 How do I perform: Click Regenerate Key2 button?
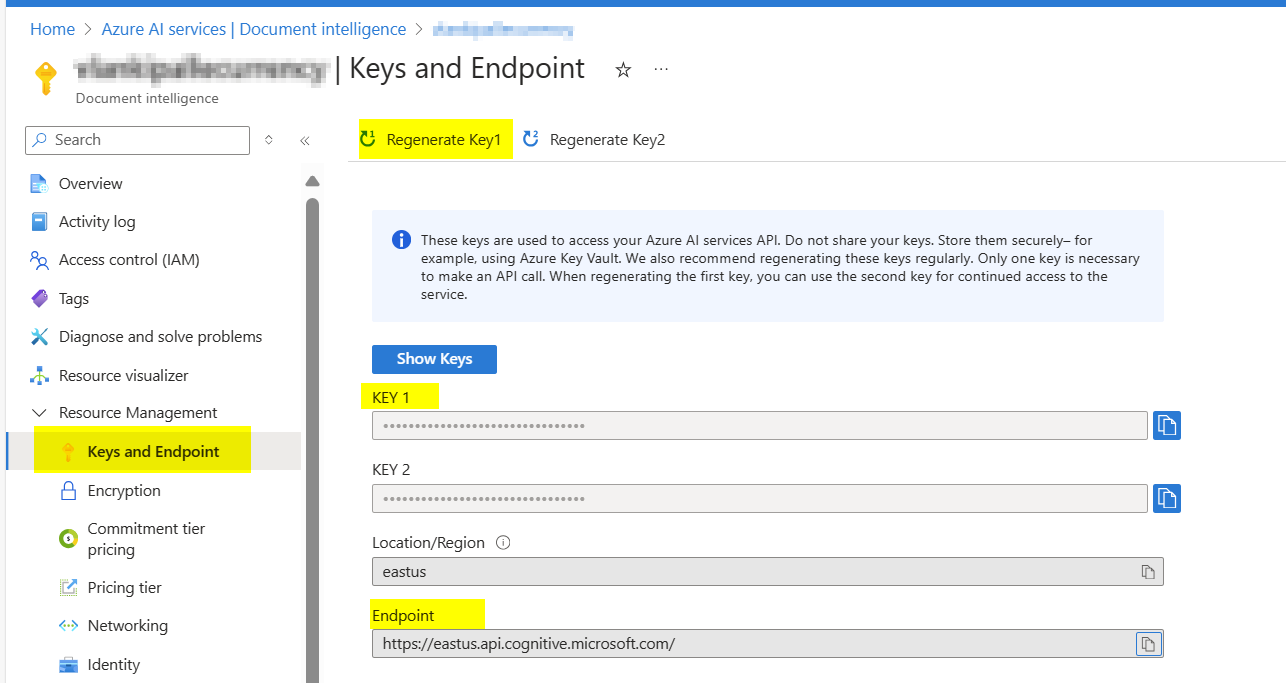pyautogui.click(x=594, y=140)
